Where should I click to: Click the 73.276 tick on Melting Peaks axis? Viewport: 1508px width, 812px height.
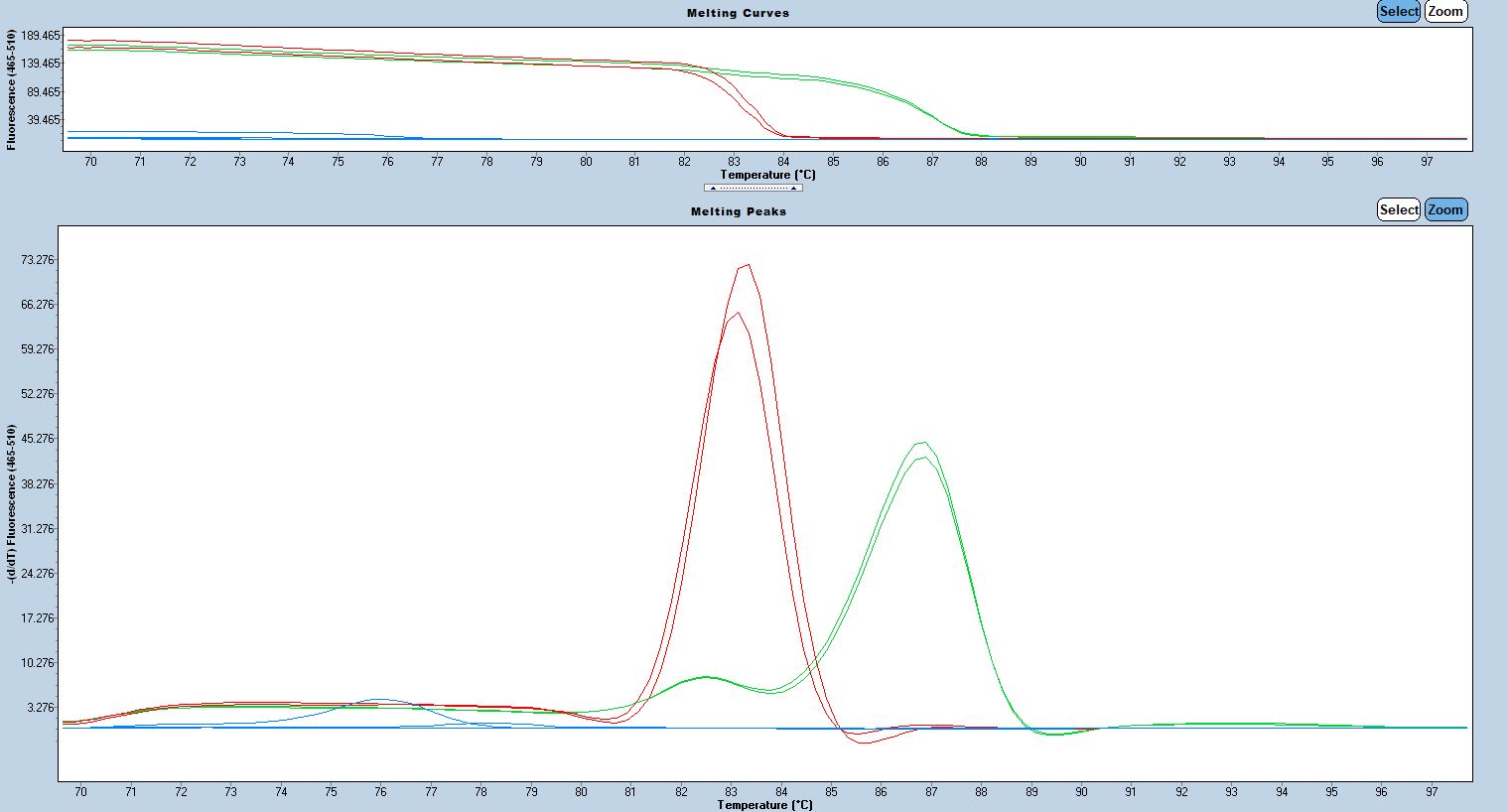click(38, 260)
